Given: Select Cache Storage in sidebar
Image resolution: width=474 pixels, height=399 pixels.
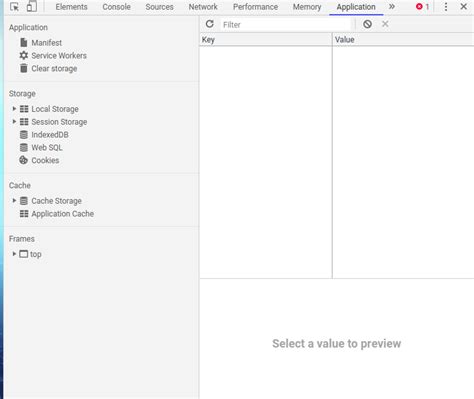Looking at the screenshot, I should [x=56, y=201].
